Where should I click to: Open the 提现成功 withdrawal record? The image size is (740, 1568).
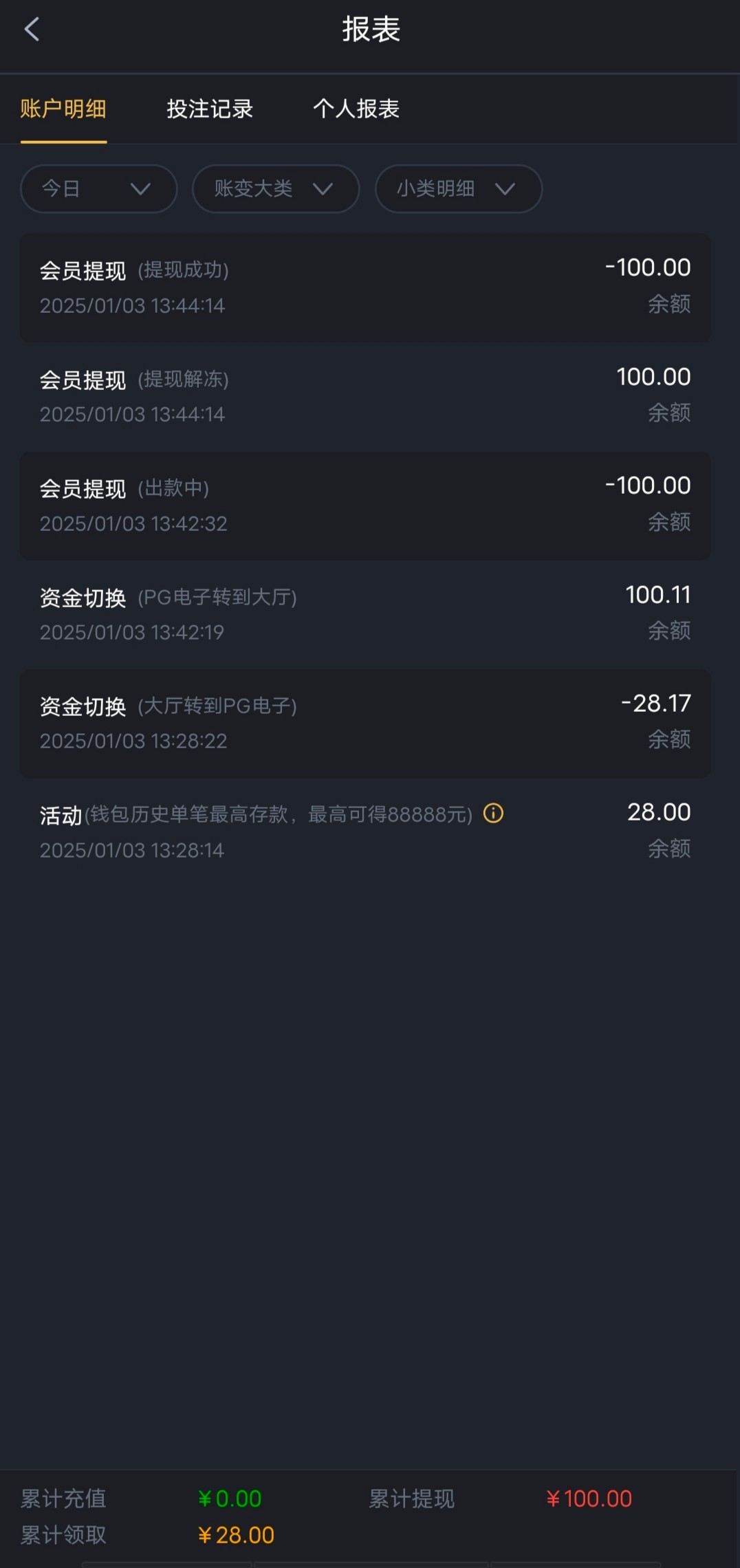[364, 287]
